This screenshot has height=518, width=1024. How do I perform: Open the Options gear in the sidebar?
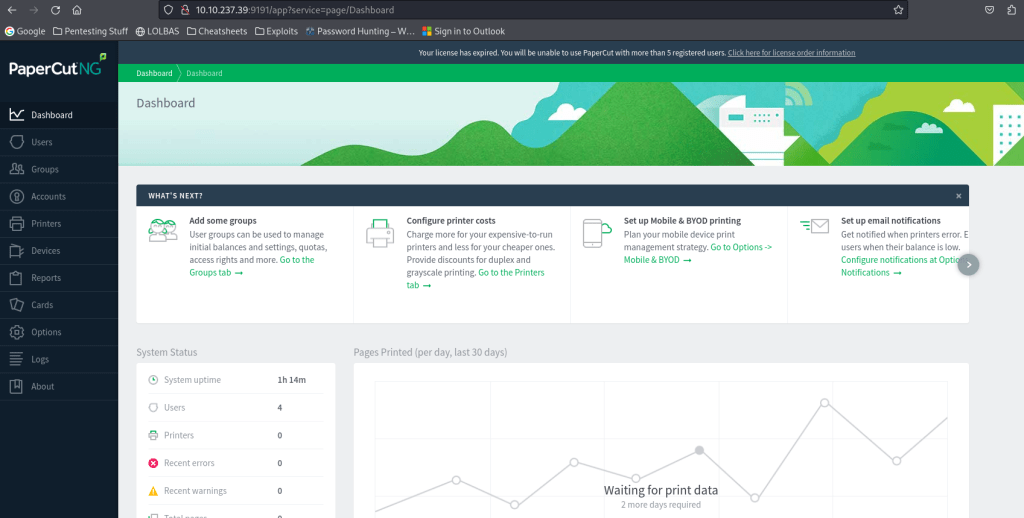pyautogui.click(x=17, y=332)
